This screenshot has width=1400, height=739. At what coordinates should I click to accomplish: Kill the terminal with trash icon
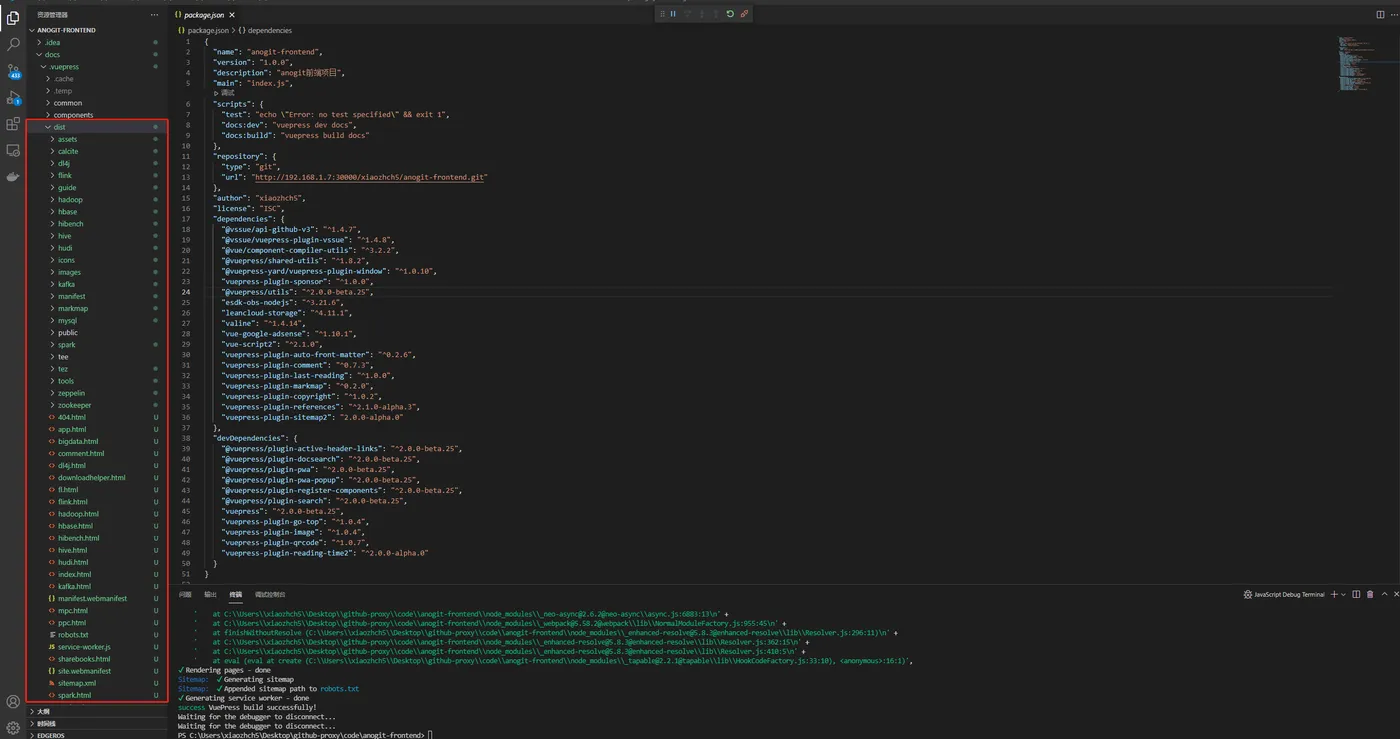tap(1370, 594)
